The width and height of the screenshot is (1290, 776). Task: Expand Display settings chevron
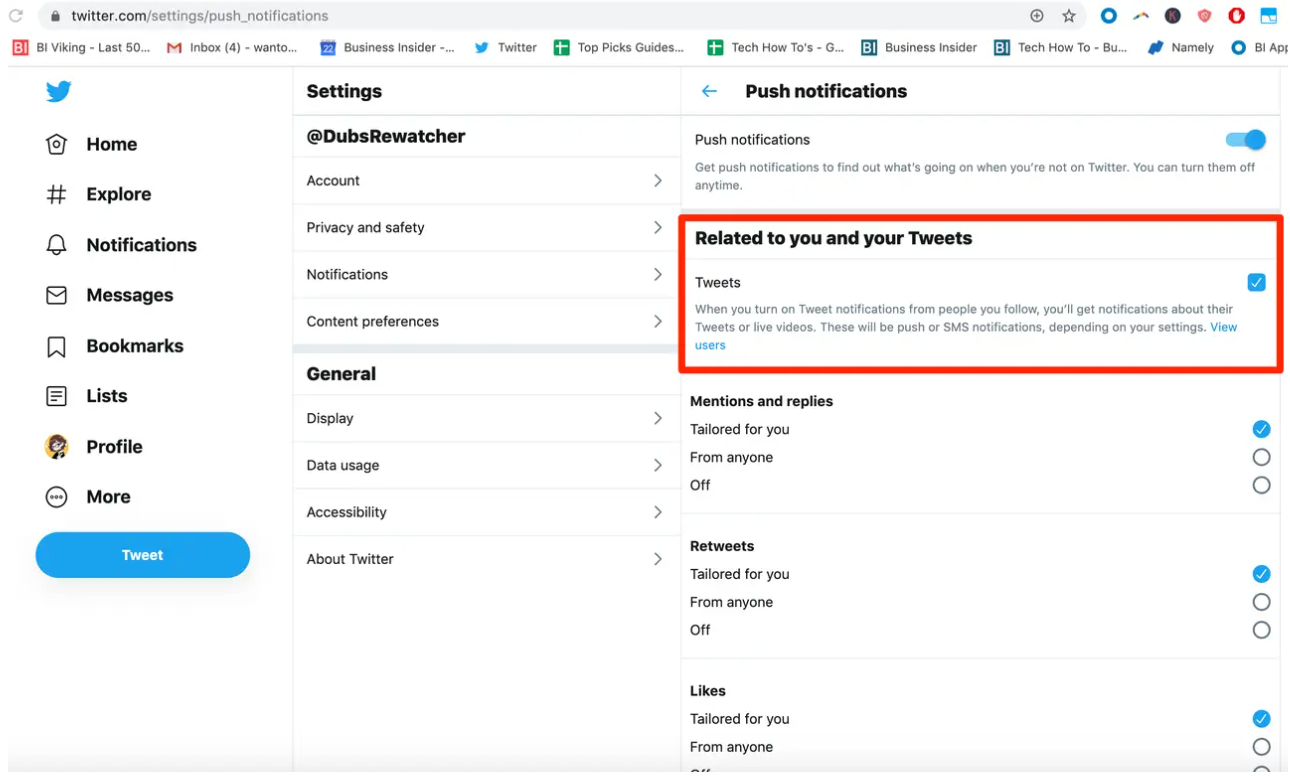(658, 418)
